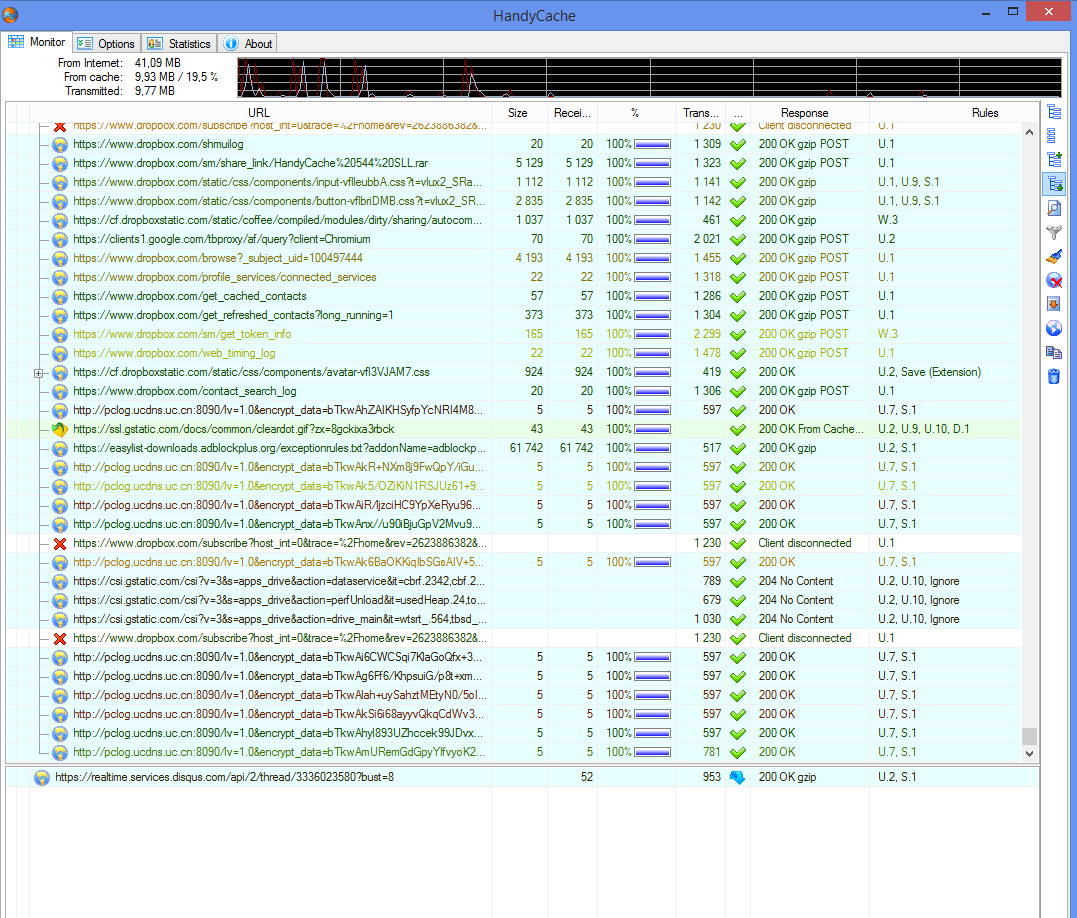Click the blue trash bin icon
Image resolution: width=1077 pixels, height=918 pixels.
(1054, 376)
